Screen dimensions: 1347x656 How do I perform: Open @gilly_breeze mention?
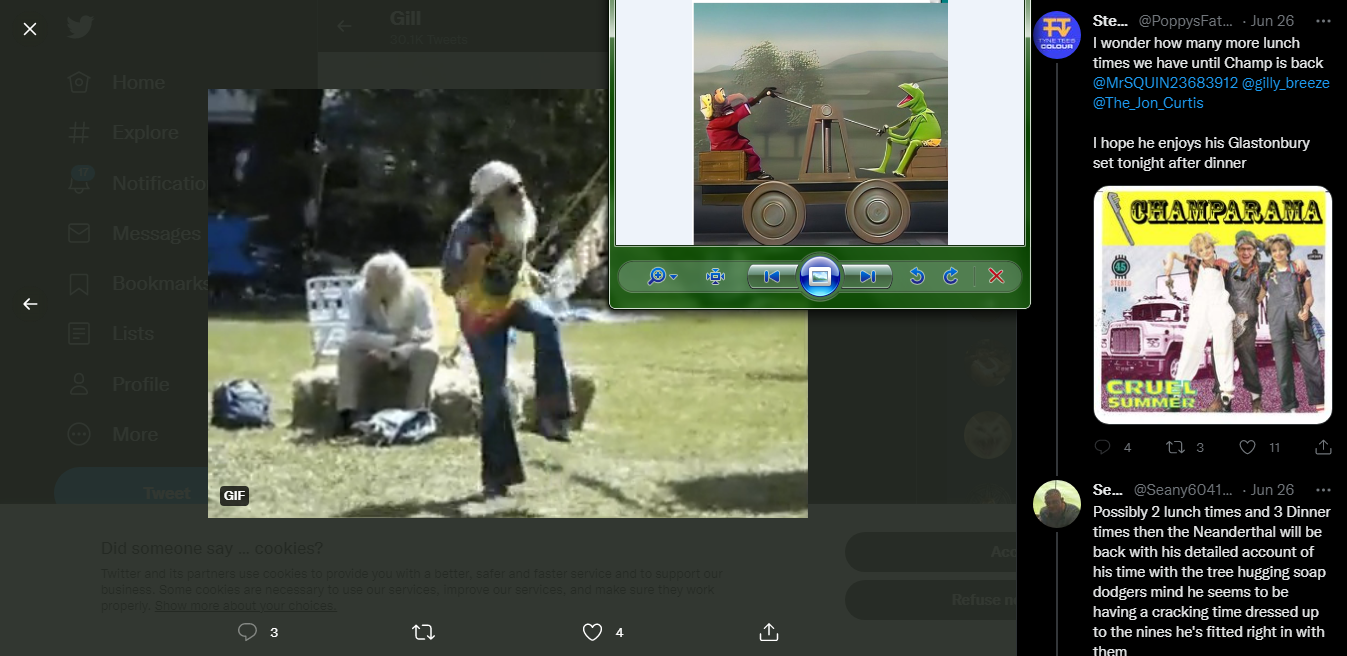(x=1286, y=83)
